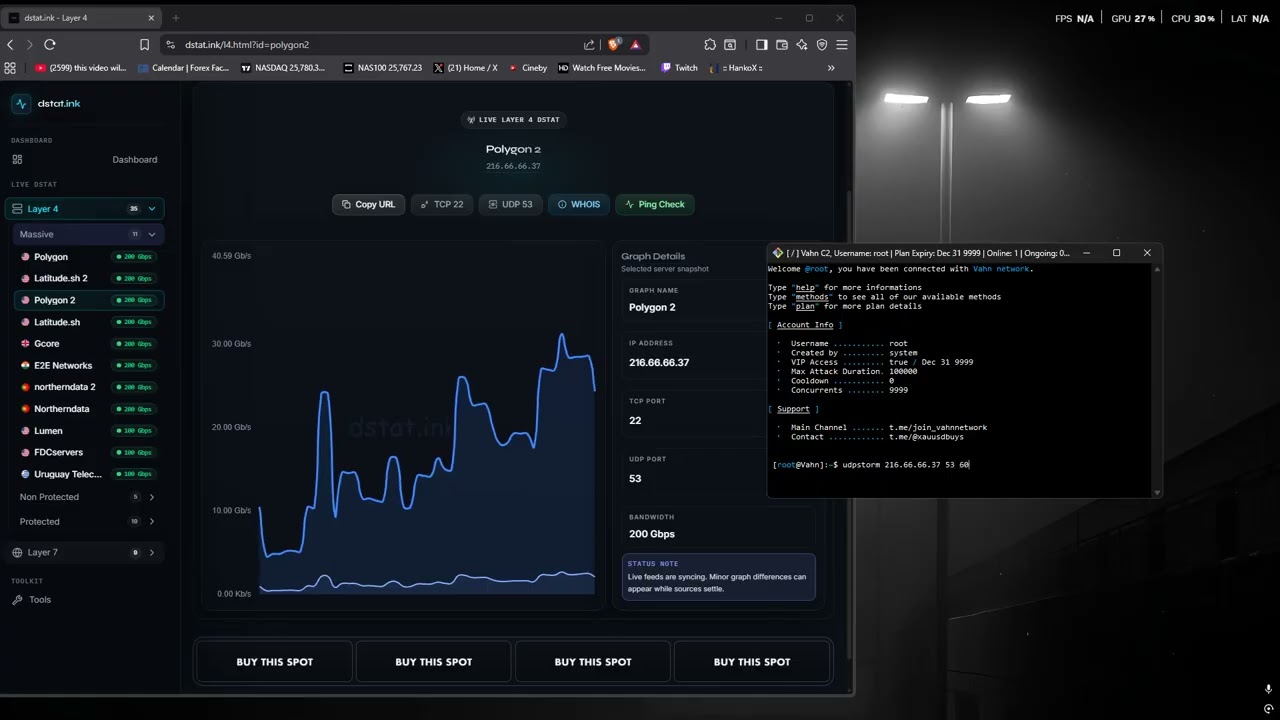Select Polygon server in sidebar list
This screenshot has width=1280, height=720.
(87, 257)
